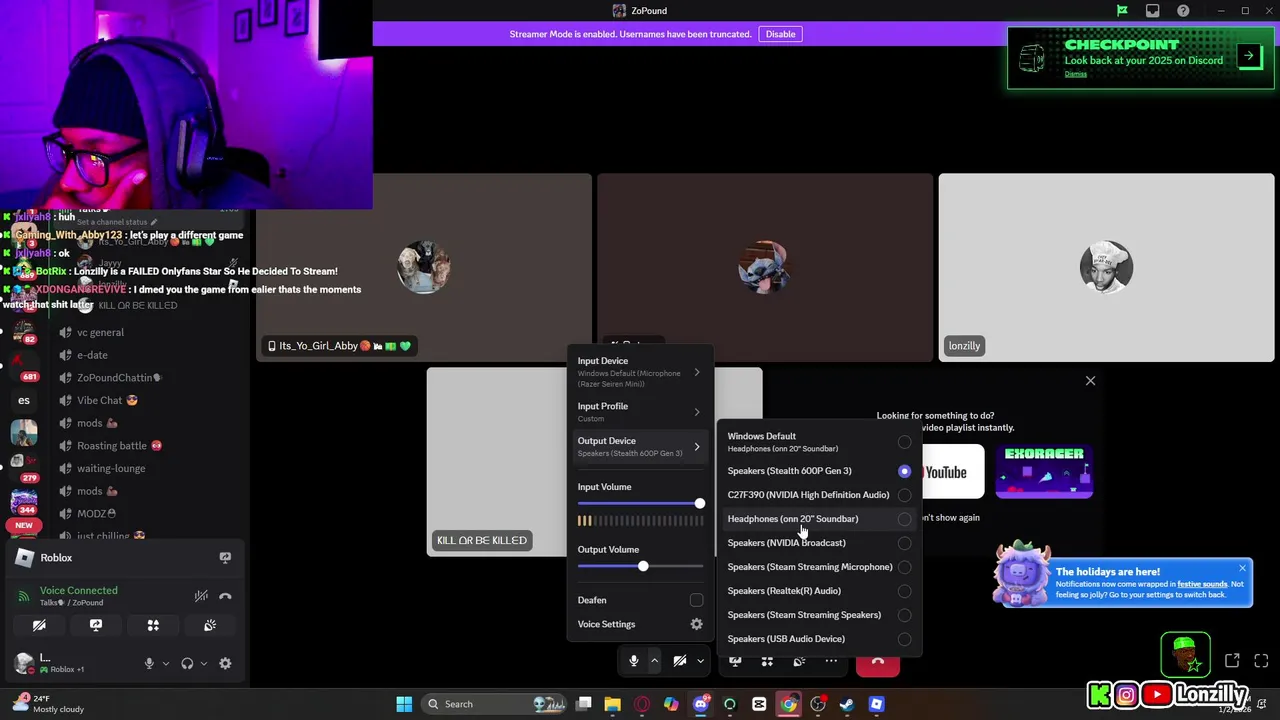The height and width of the screenshot is (720, 1280).
Task: Stream Roblox using the screen icon beside Roblox
Action: 225,558
